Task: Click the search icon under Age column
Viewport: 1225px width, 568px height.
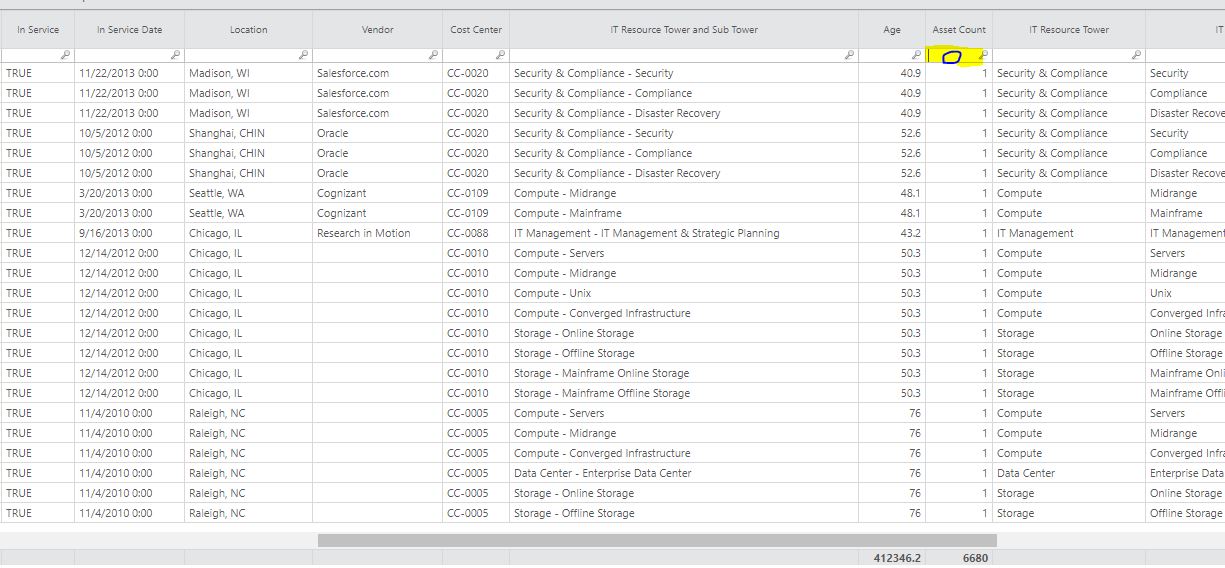Action: (917, 55)
